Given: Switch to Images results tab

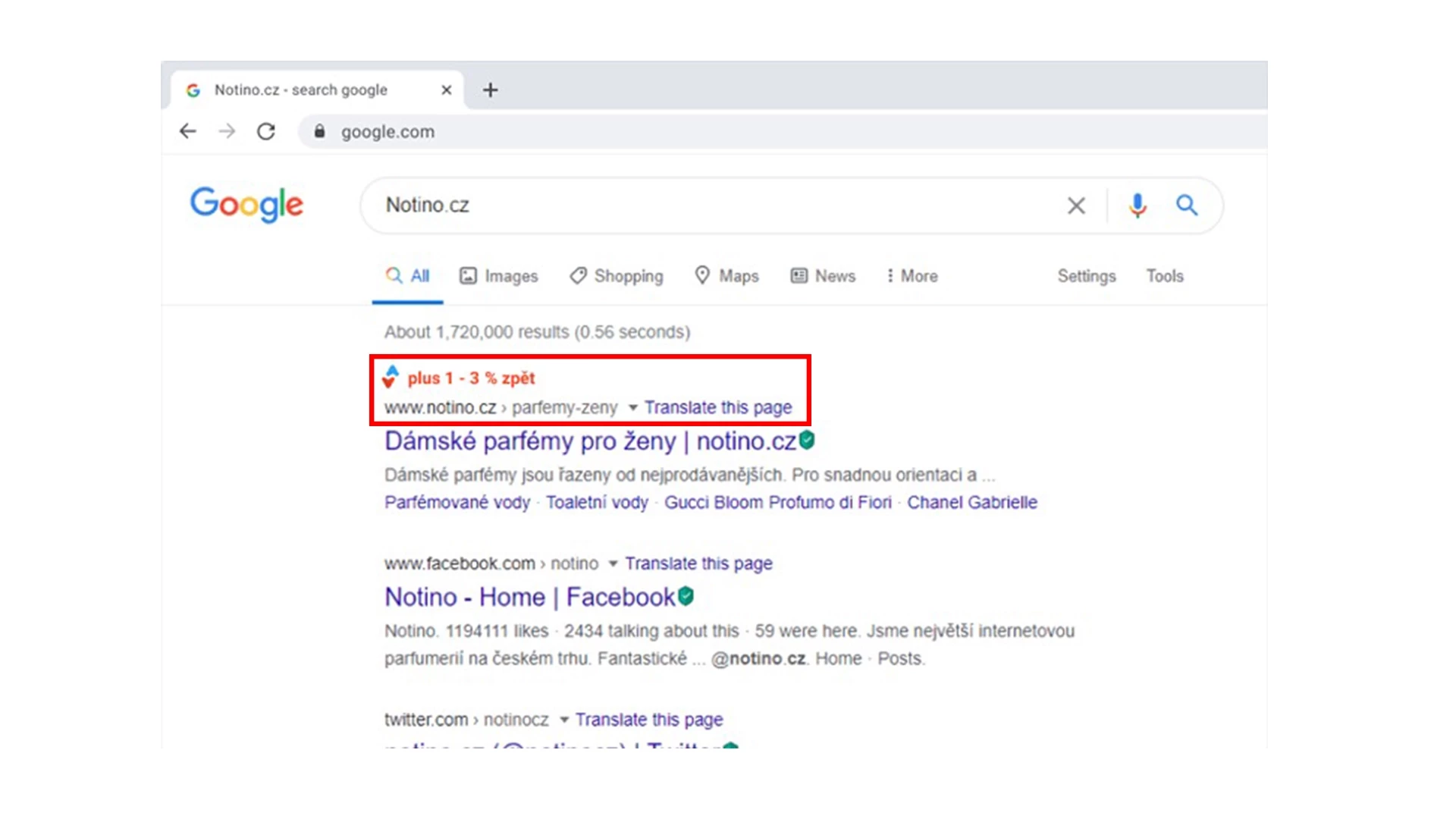Looking at the screenshot, I should 498,276.
